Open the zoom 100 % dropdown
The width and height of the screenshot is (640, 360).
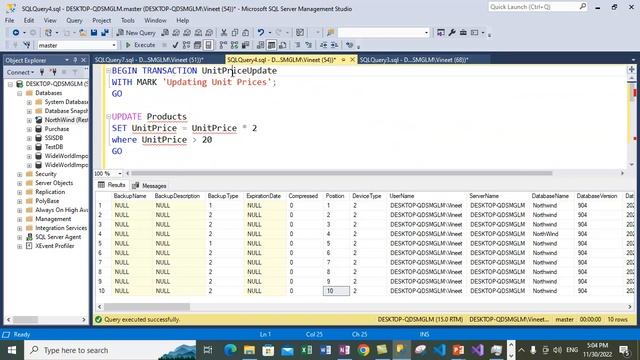coord(120,173)
